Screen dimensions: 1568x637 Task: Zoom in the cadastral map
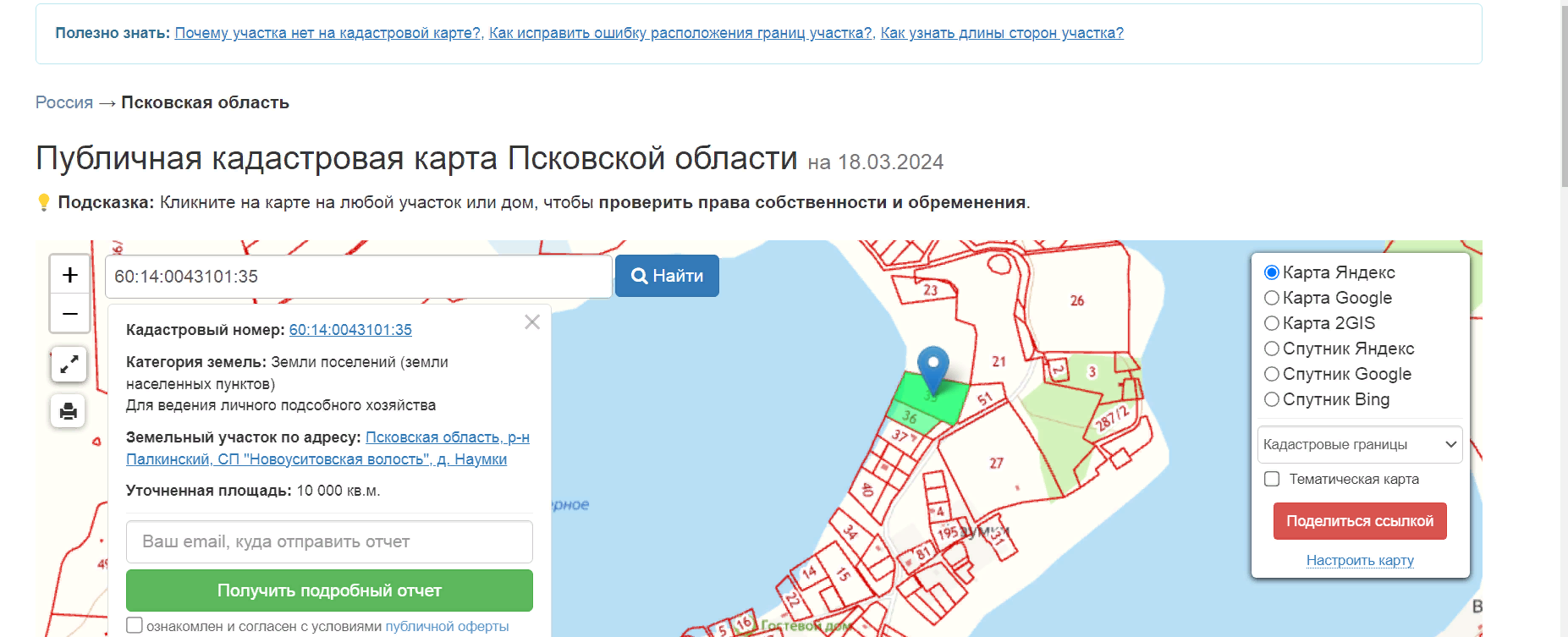pos(70,275)
